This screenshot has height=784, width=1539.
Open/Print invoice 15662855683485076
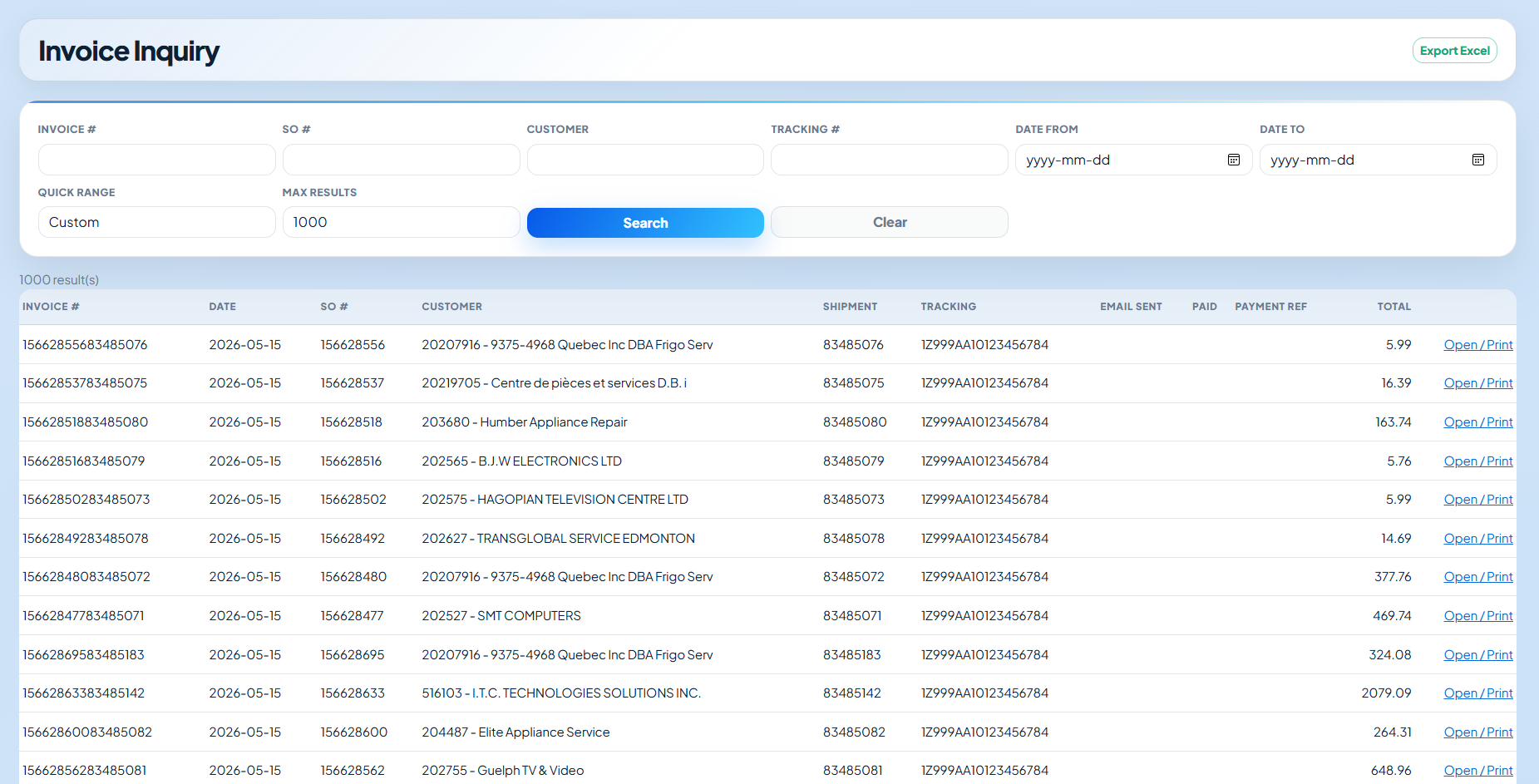pos(1478,345)
